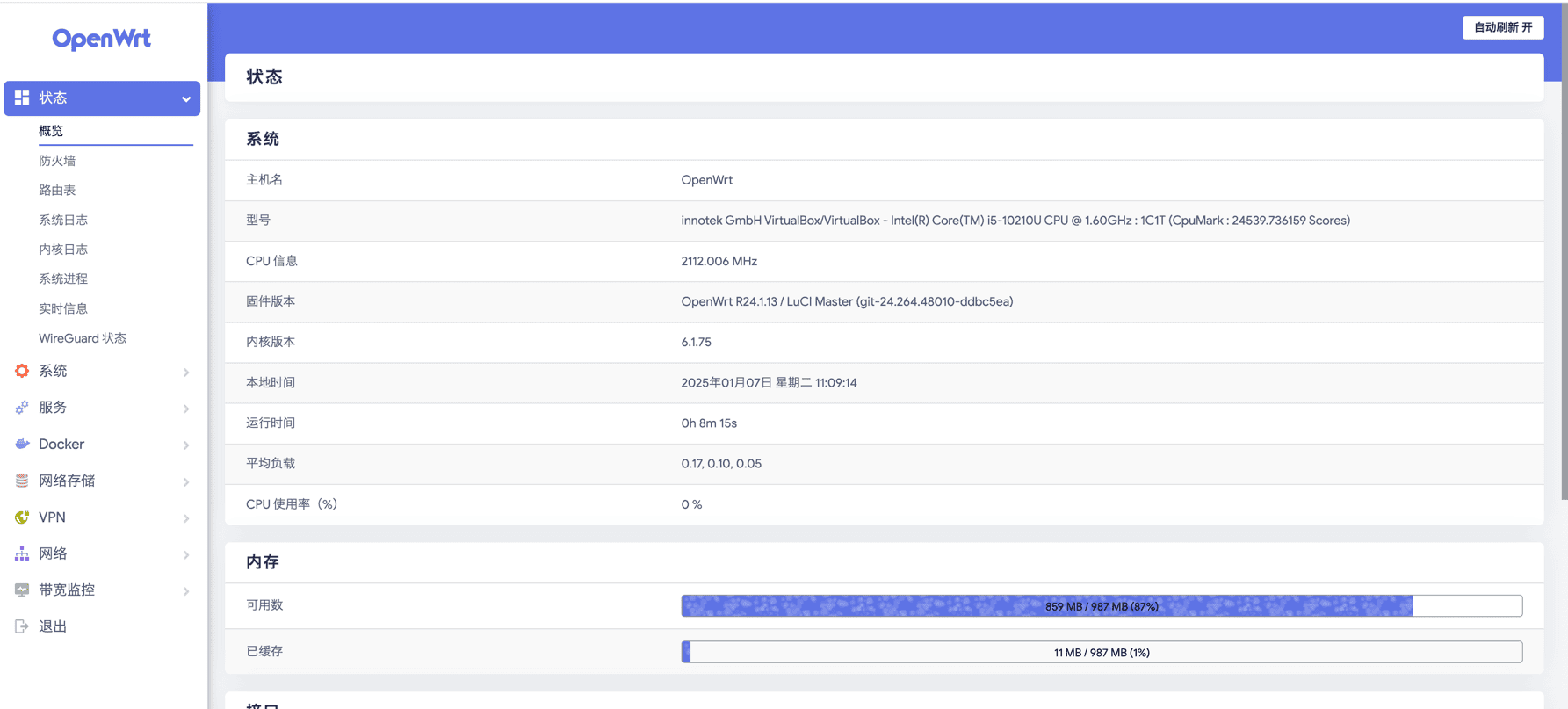Toggle the 自动刷新 开 auto-refresh button
The width and height of the screenshot is (1568, 709).
1503,27
